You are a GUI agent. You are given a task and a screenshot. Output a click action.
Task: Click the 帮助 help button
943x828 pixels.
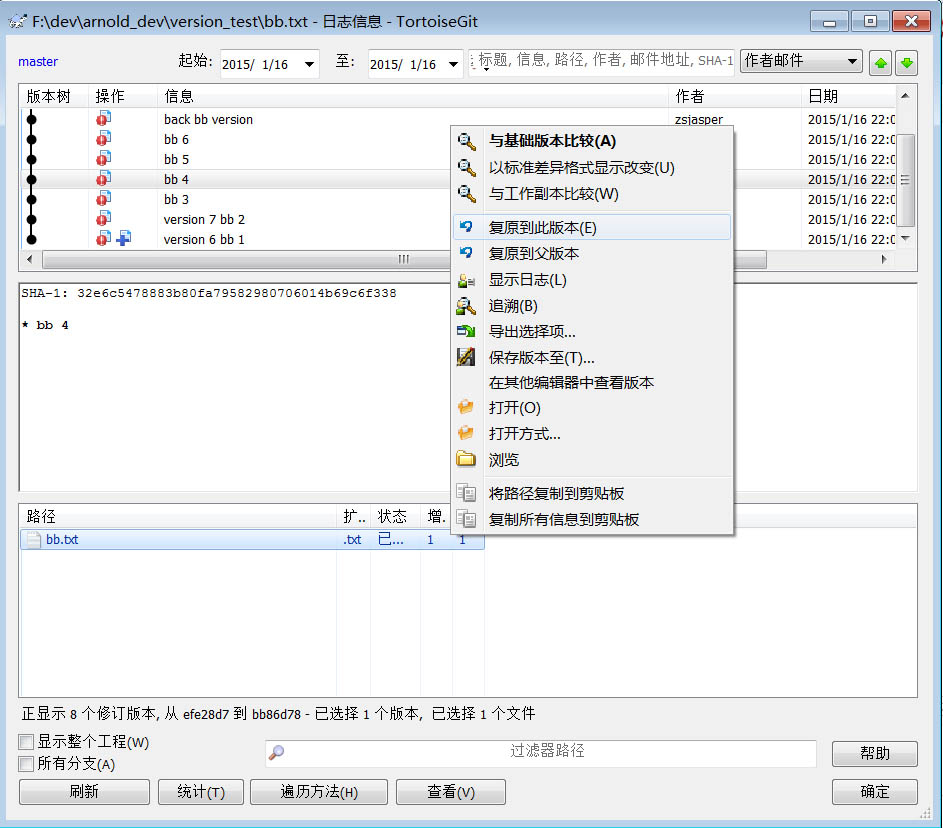tap(874, 753)
